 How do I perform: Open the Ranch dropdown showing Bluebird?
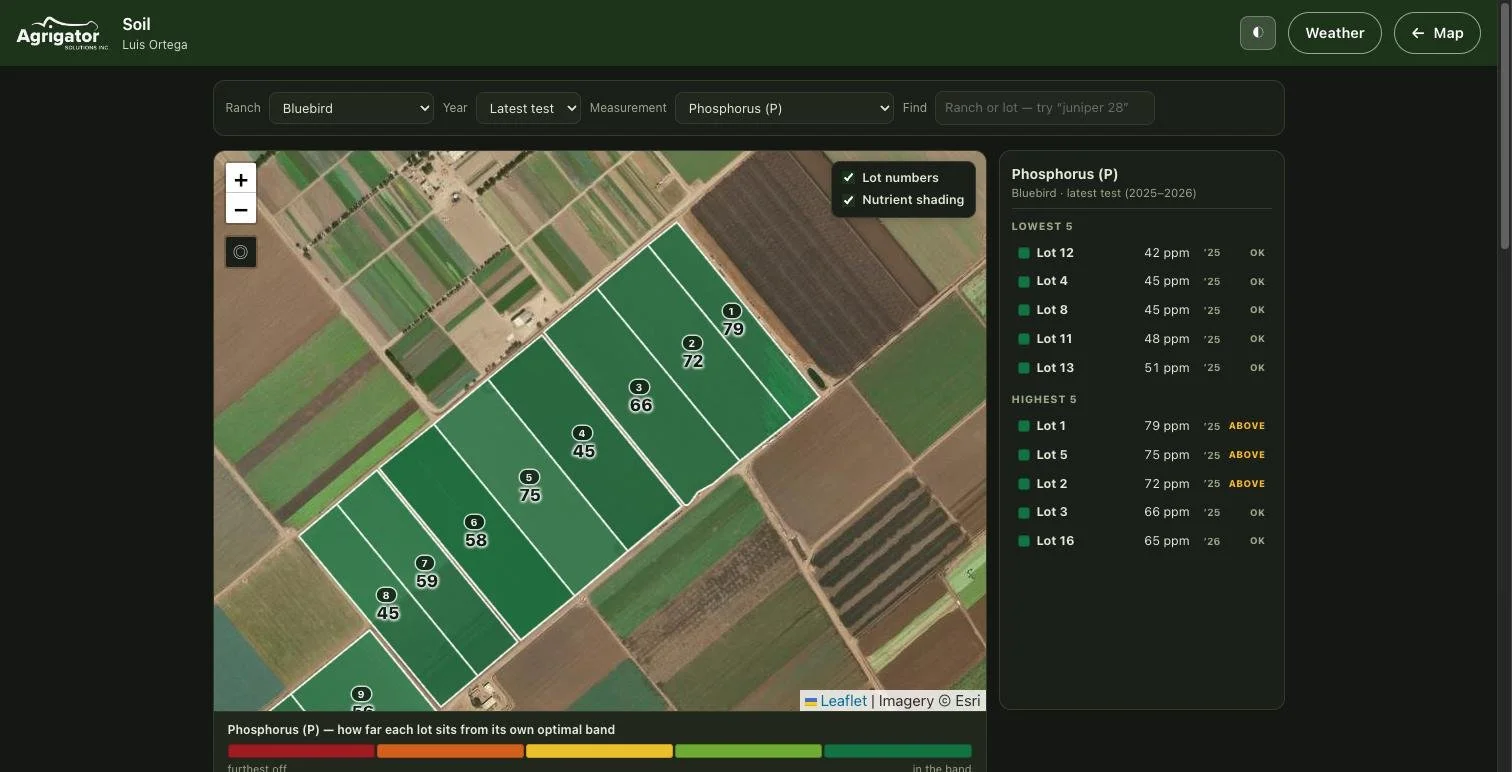(351, 108)
